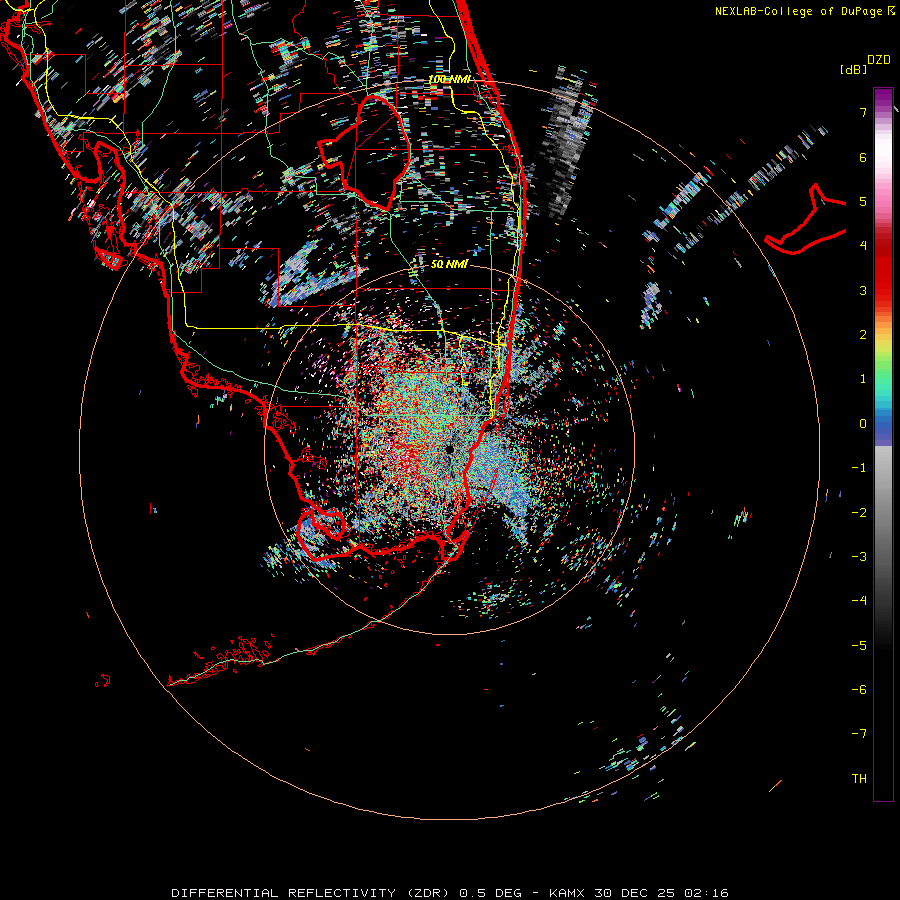Click the positive 1 dB scale value
The image size is (900, 900).
(x=863, y=379)
